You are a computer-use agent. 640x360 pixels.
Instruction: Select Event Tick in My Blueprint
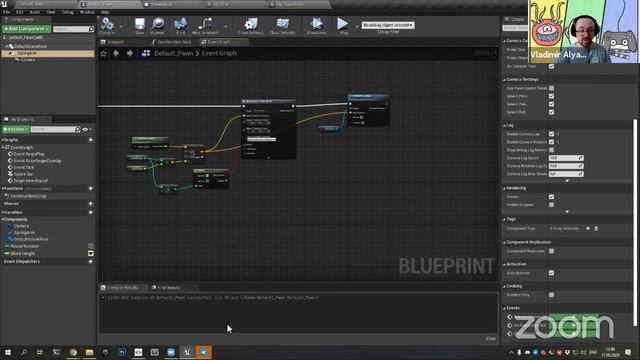[24, 168]
